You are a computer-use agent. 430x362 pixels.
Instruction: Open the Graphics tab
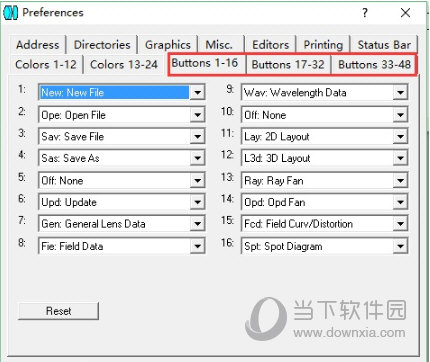tap(168, 45)
